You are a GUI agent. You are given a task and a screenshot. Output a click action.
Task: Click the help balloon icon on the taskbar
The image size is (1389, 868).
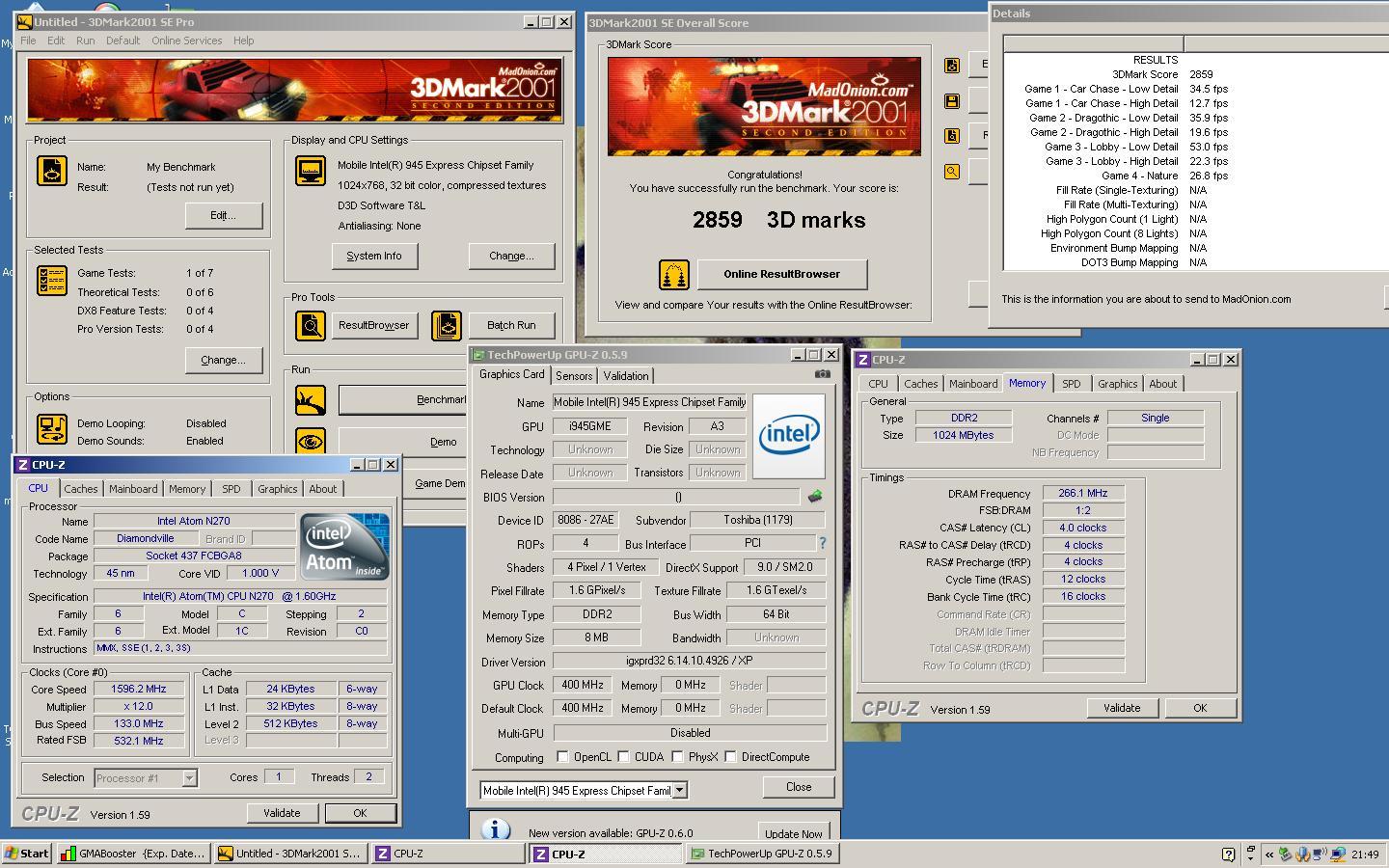click(1228, 854)
